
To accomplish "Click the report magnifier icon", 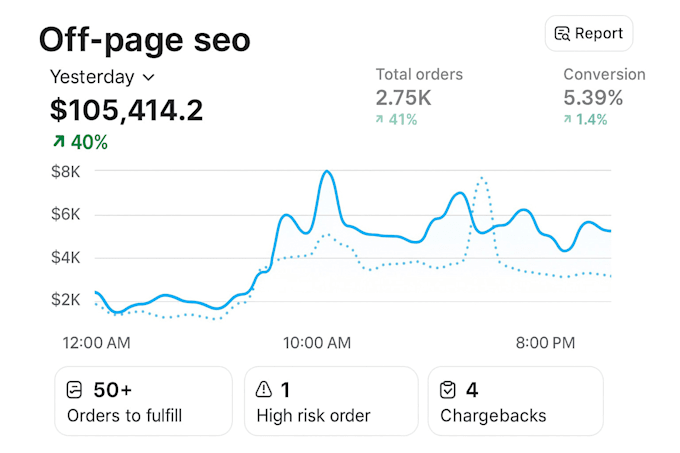I will click(562, 33).
